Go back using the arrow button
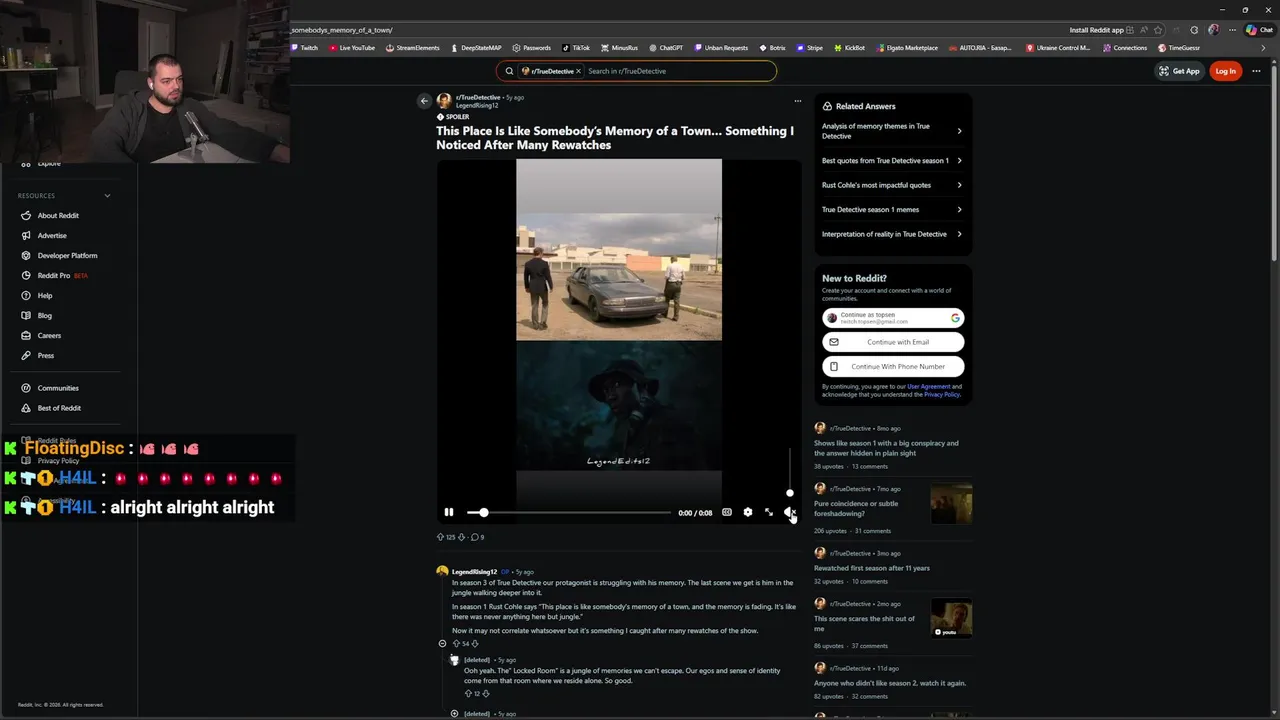Screen dimensions: 1280x720 [x=424, y=101]
